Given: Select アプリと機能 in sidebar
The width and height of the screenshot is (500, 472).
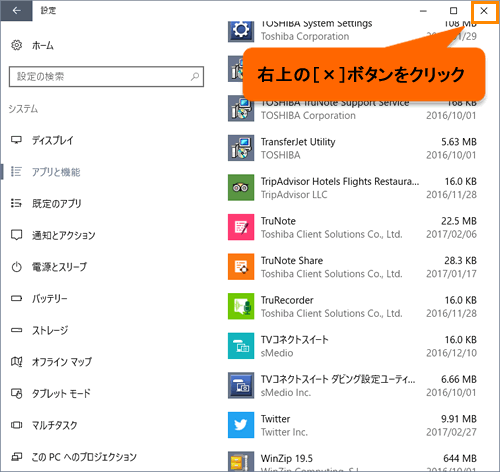Looking at the screenshot, I should pyautogui.click(x=56, y=172).
